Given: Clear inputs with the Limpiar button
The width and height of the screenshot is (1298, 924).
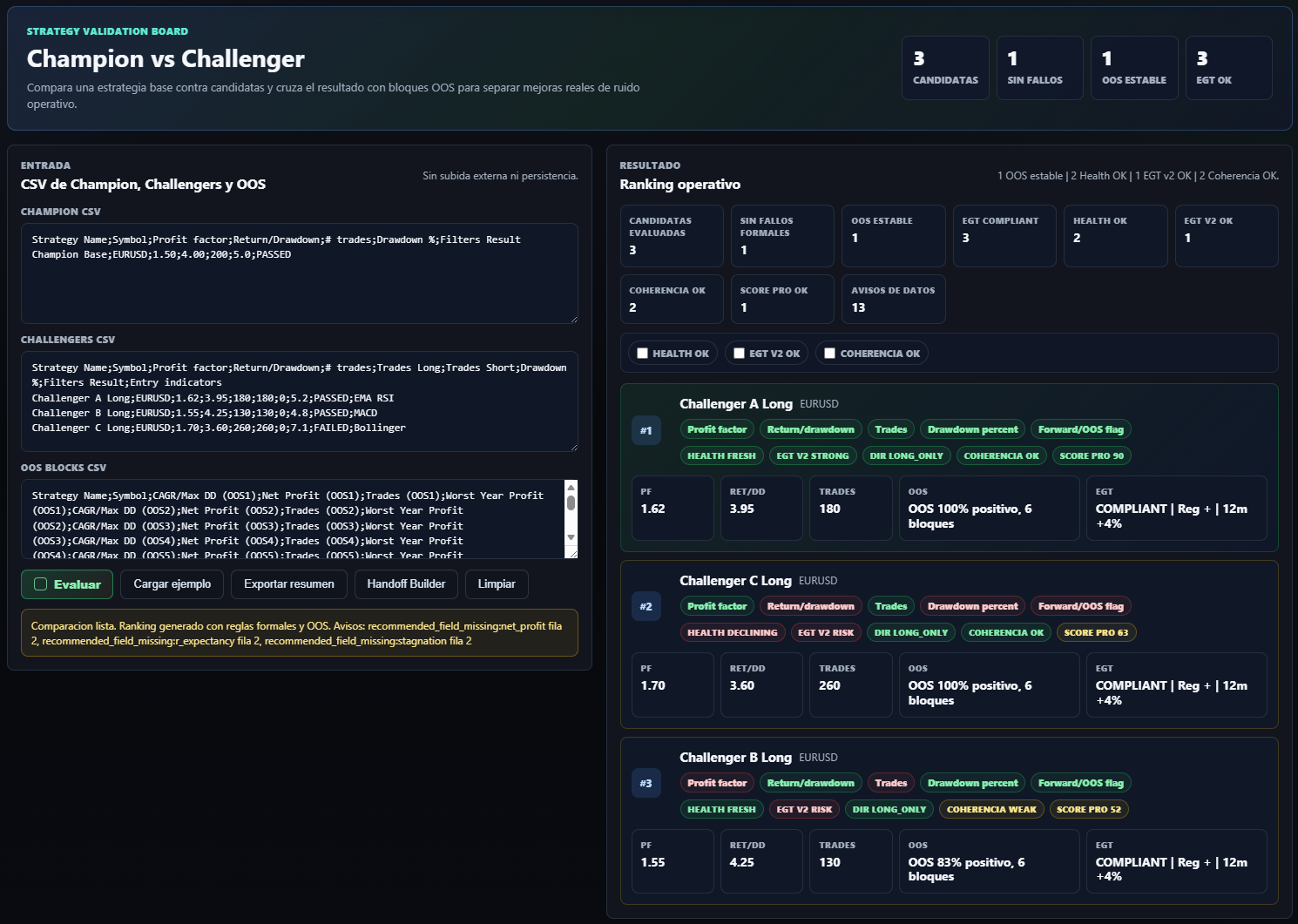Looking at the screenshot, I should point(497,584).
